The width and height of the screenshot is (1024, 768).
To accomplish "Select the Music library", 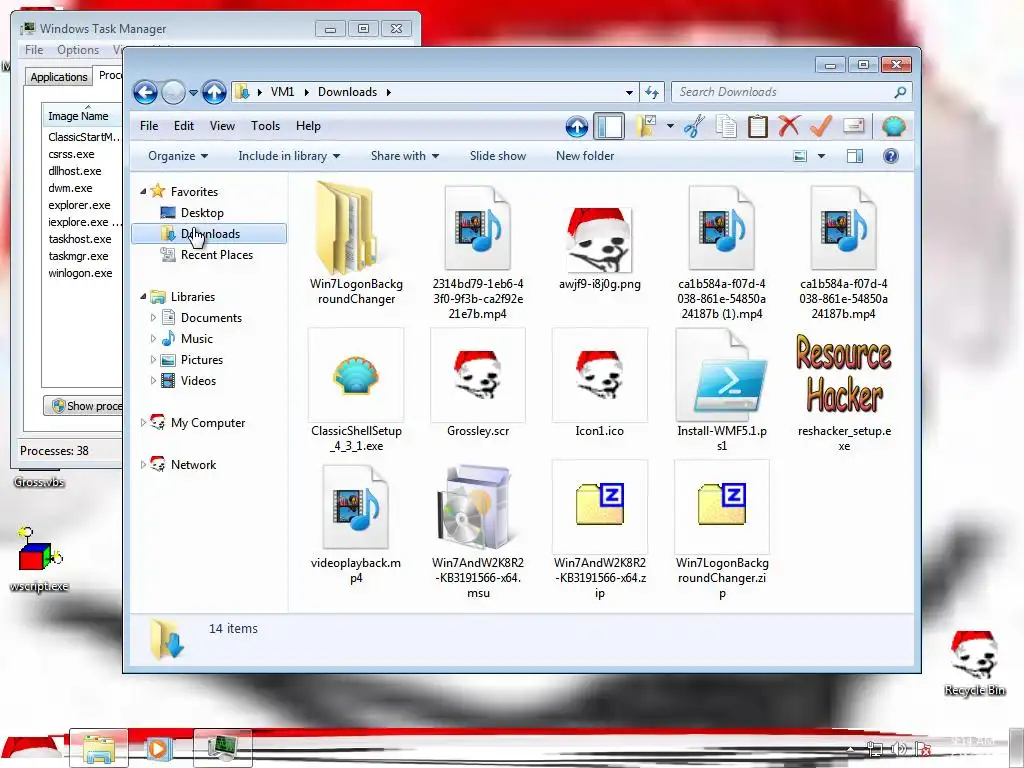I will click(197, 338).
